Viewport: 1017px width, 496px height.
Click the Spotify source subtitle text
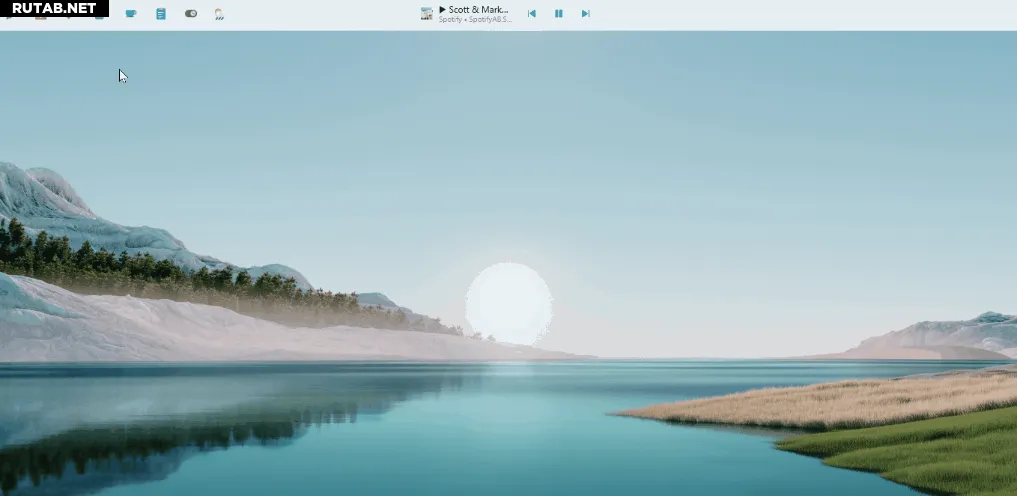pos(475,20)
